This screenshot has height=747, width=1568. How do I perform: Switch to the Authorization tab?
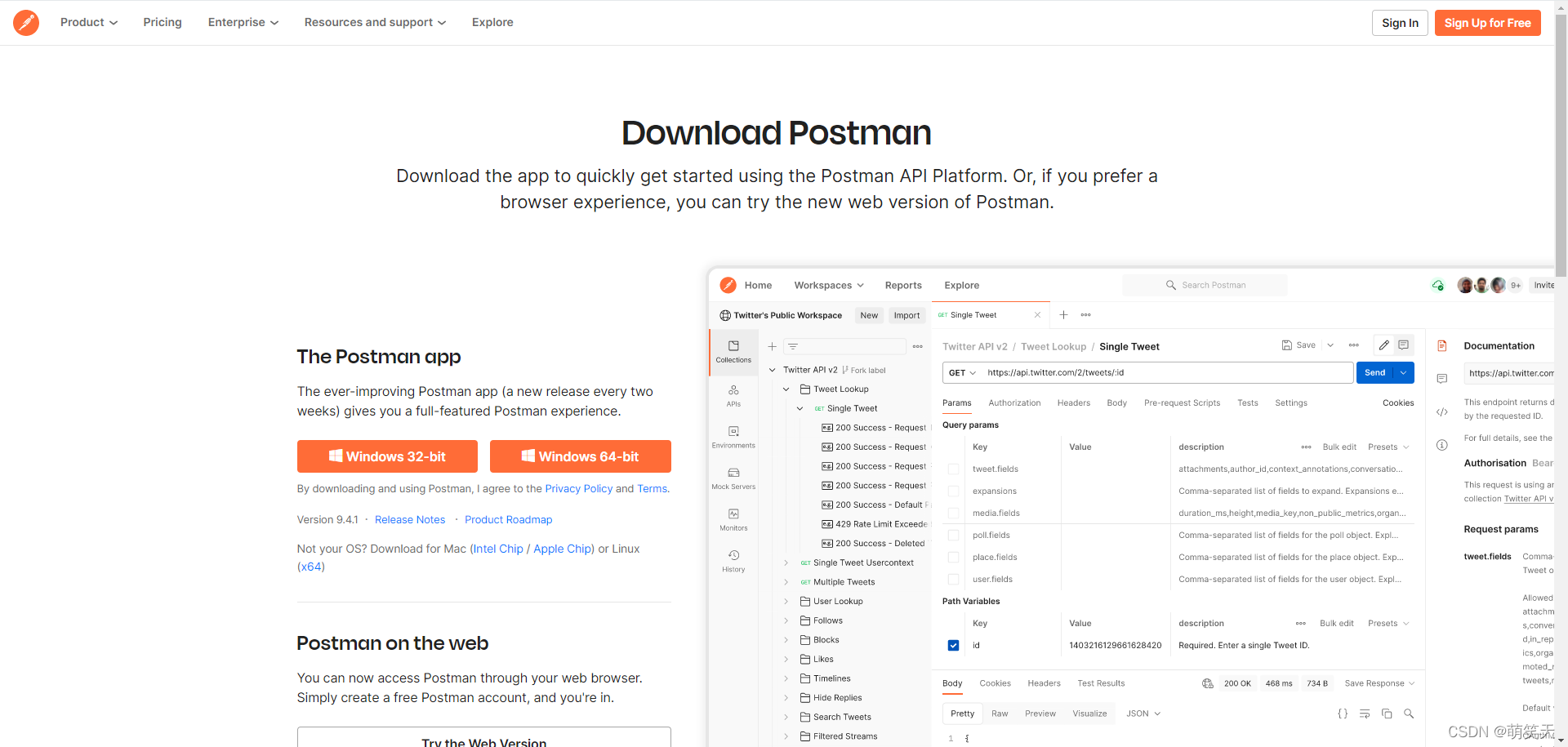pyautogui.click(x=1014, y=403)
